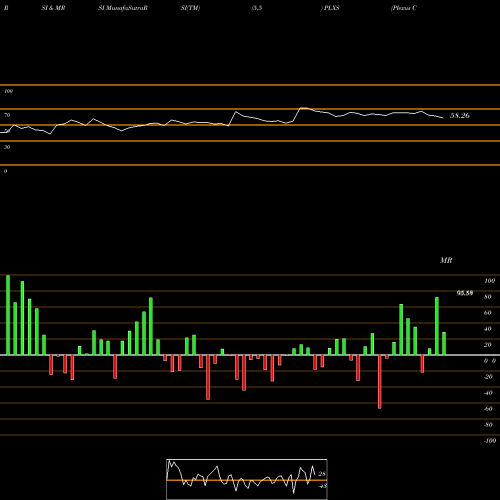Click the 20 label on MR axis
Screen dimensions: 500x500
pos(488,345)
